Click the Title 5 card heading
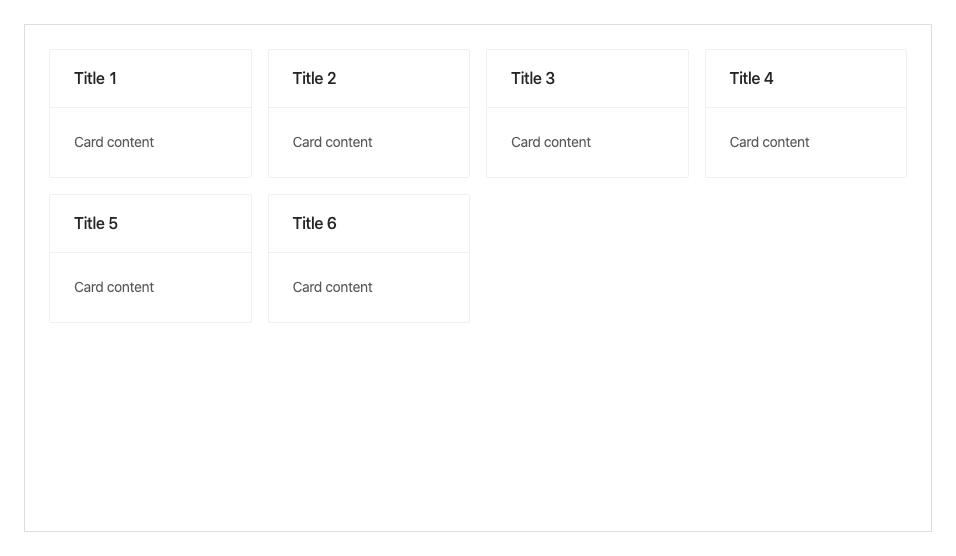The image size is (956, 556). [96, 224]
